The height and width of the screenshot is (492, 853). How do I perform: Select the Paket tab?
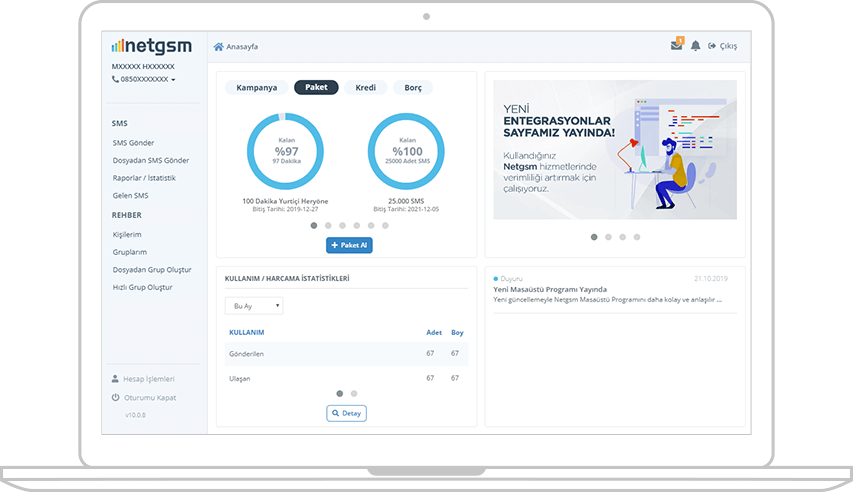pyautogui.click(x=316, y=87)
